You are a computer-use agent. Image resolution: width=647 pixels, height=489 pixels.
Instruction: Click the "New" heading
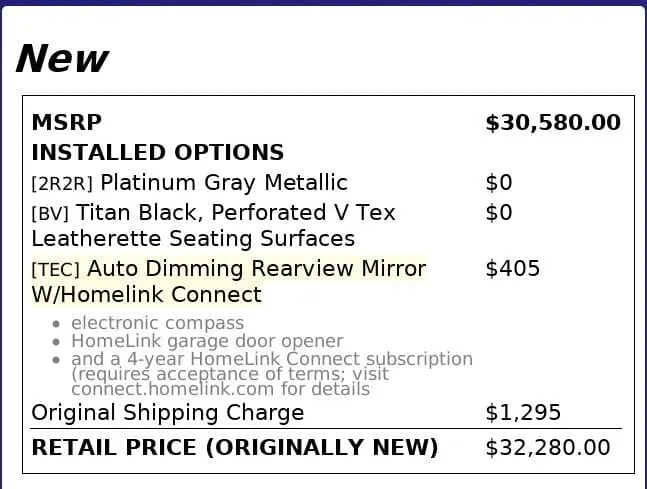tap(62, 59)
